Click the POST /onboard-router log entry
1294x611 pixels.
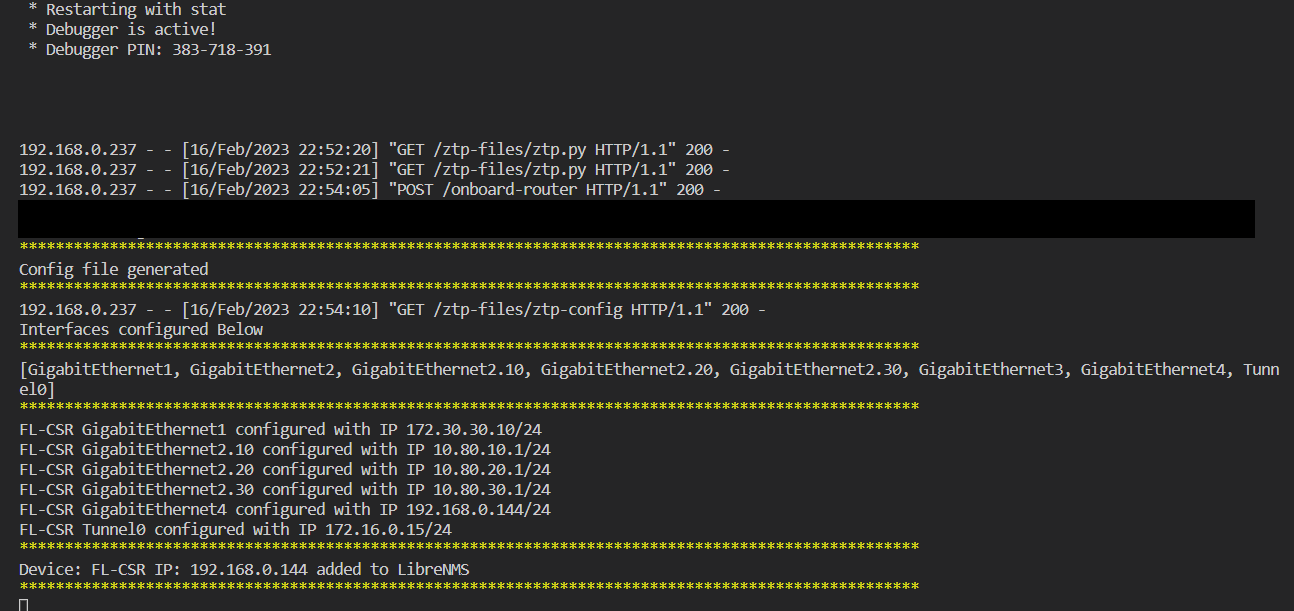(370, 189)
